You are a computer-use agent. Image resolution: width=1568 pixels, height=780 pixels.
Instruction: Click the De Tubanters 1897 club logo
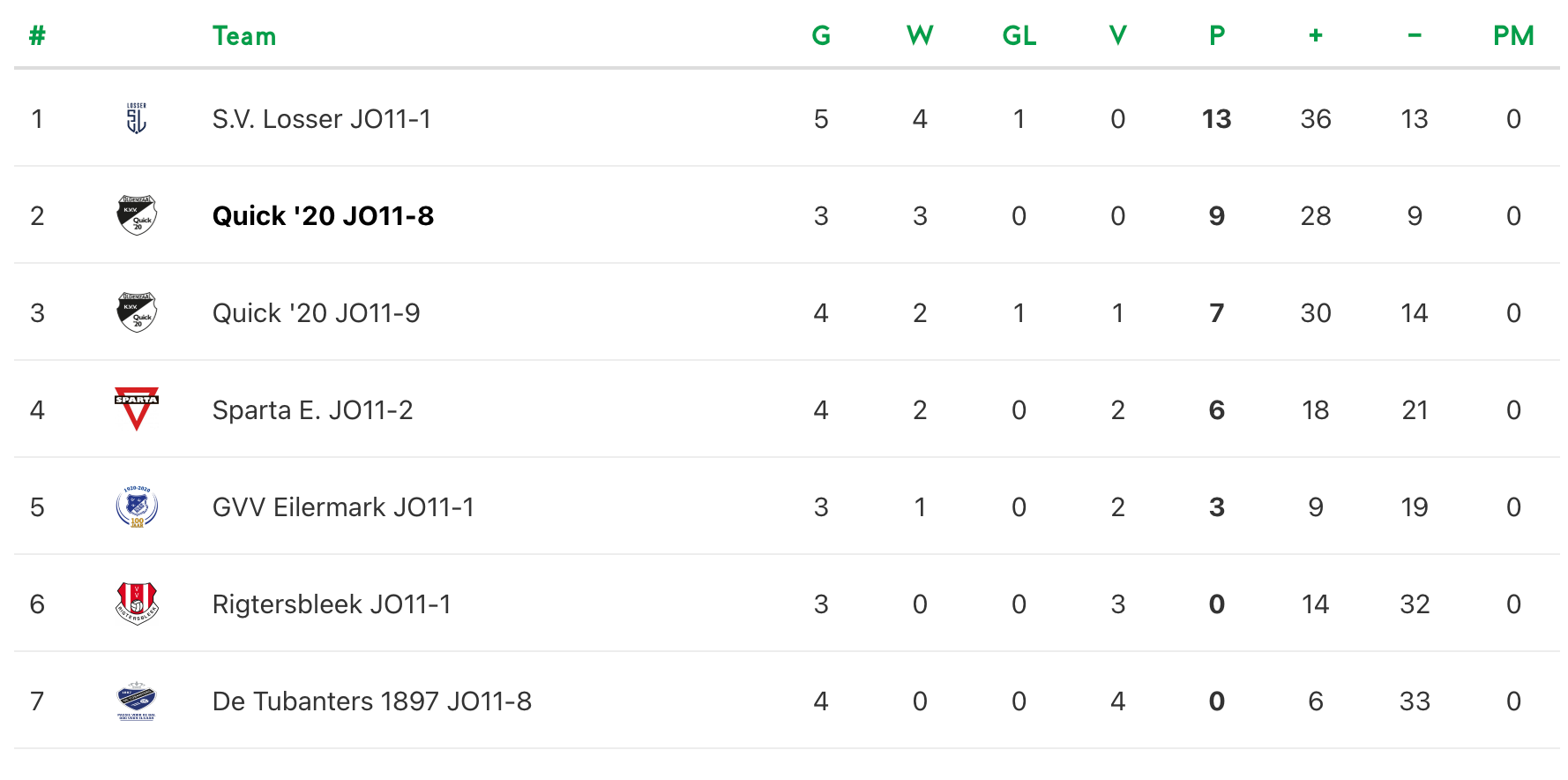tap(137, 701)
